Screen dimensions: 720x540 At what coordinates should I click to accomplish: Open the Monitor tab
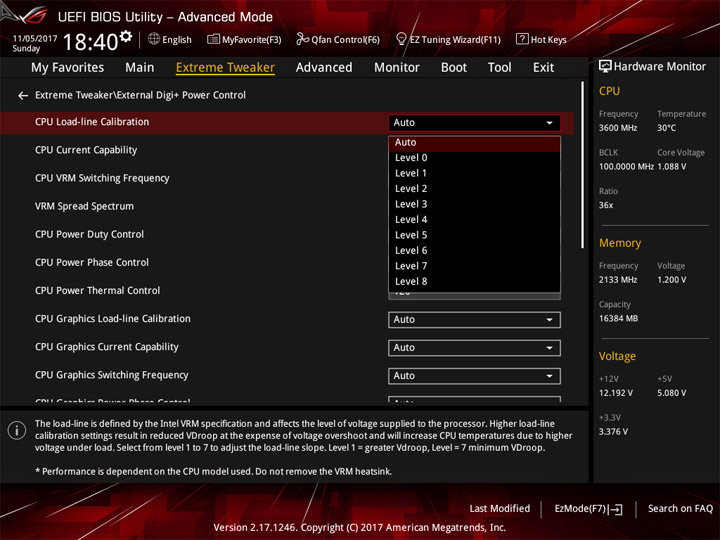click(397, 68)
